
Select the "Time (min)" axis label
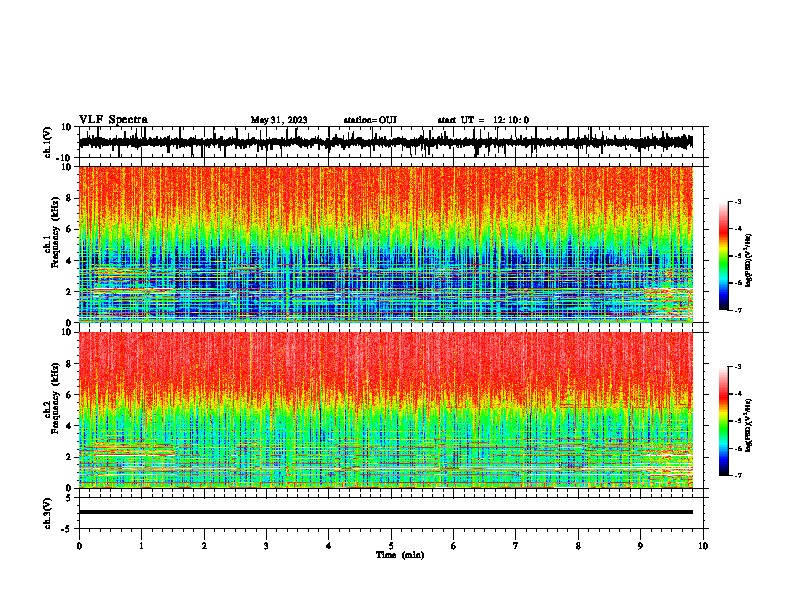click(400, 555)
